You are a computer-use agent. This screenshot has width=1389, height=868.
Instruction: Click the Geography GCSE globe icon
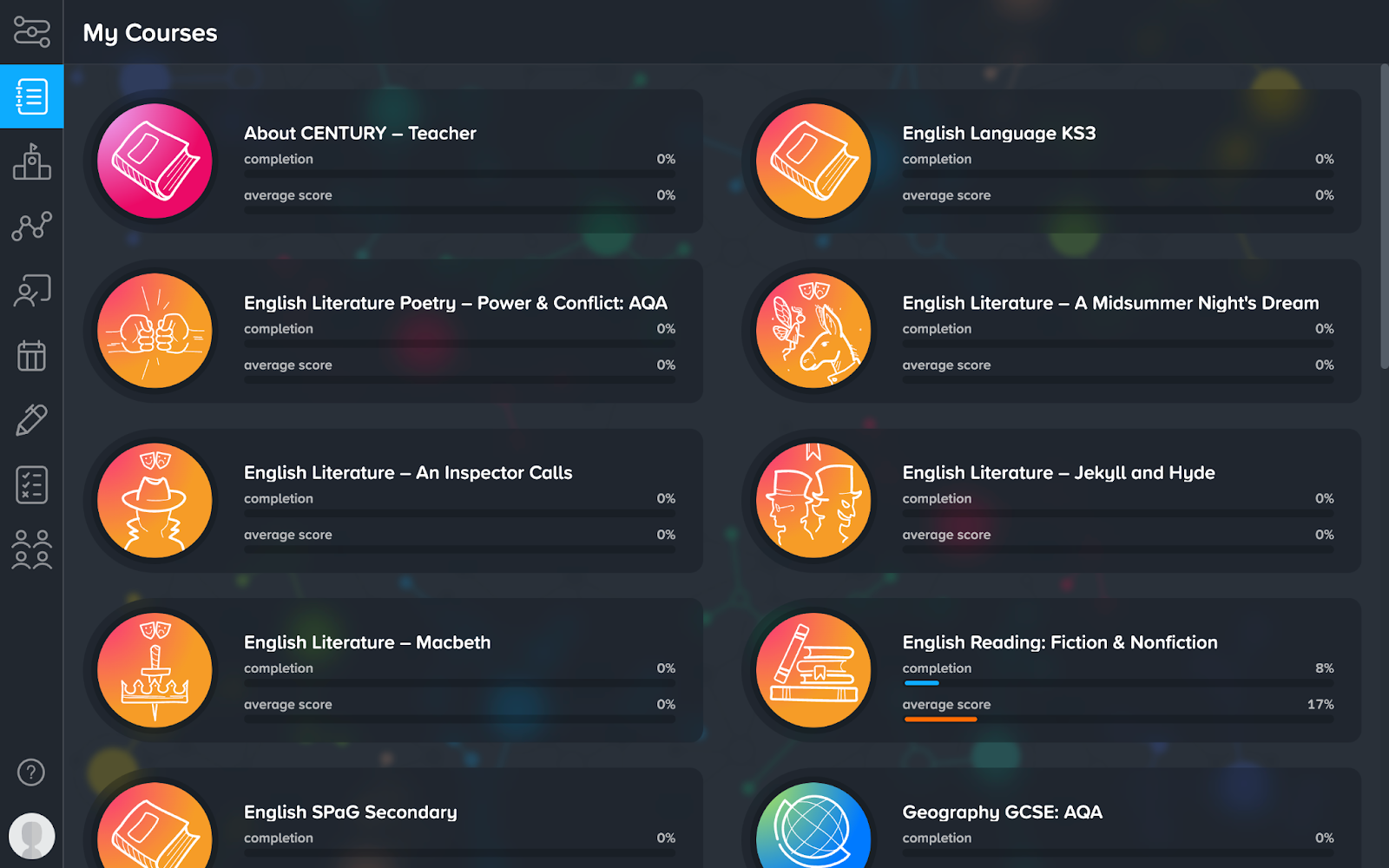(813, 825)
